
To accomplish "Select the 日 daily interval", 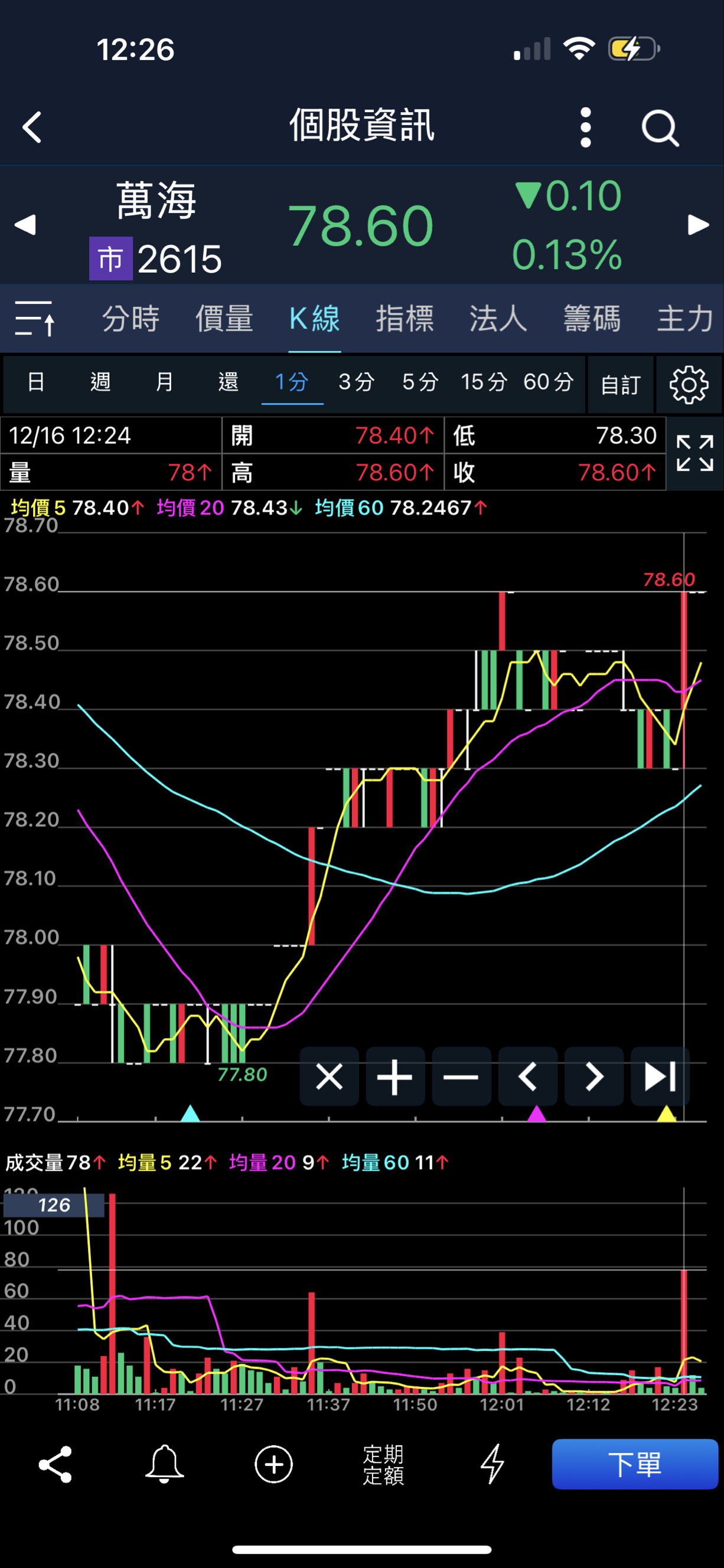I will pos(36,382).
